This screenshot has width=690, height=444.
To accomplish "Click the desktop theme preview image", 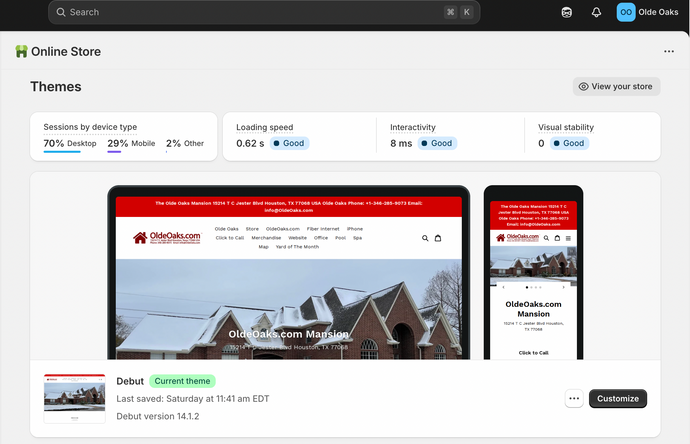I will 289,273.
